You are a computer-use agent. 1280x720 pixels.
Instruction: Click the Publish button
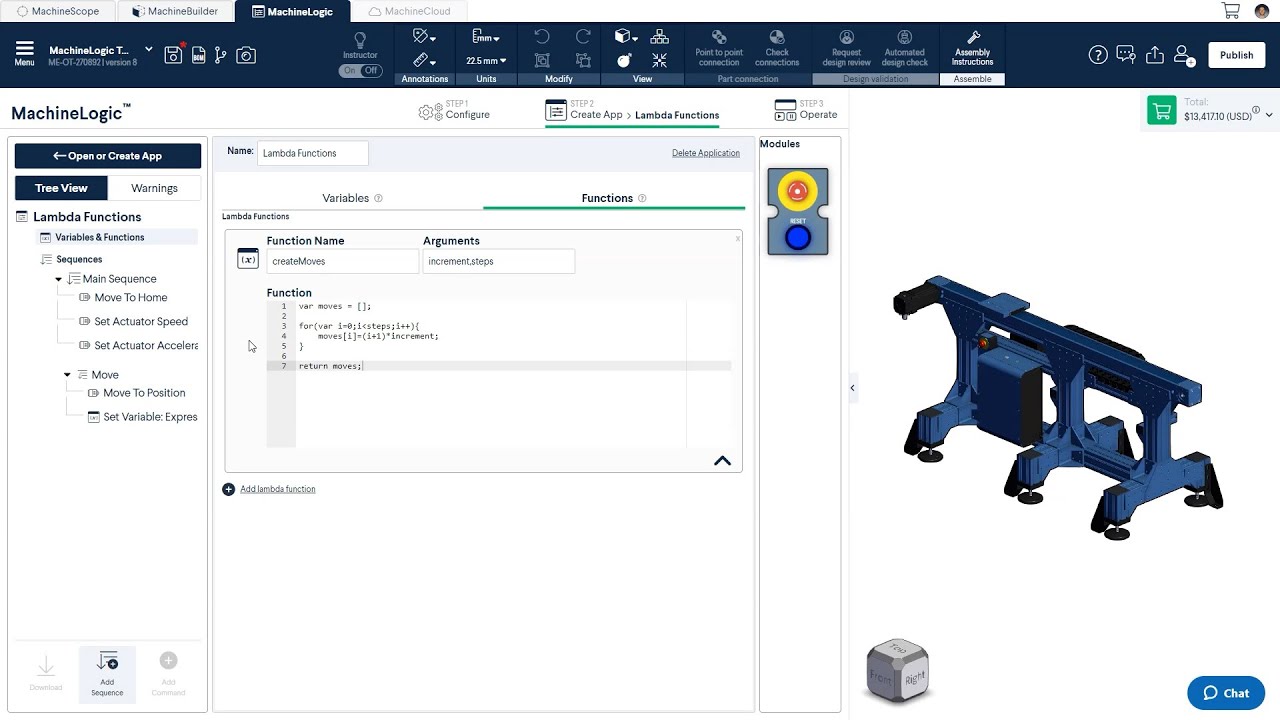pos(1236,55)
